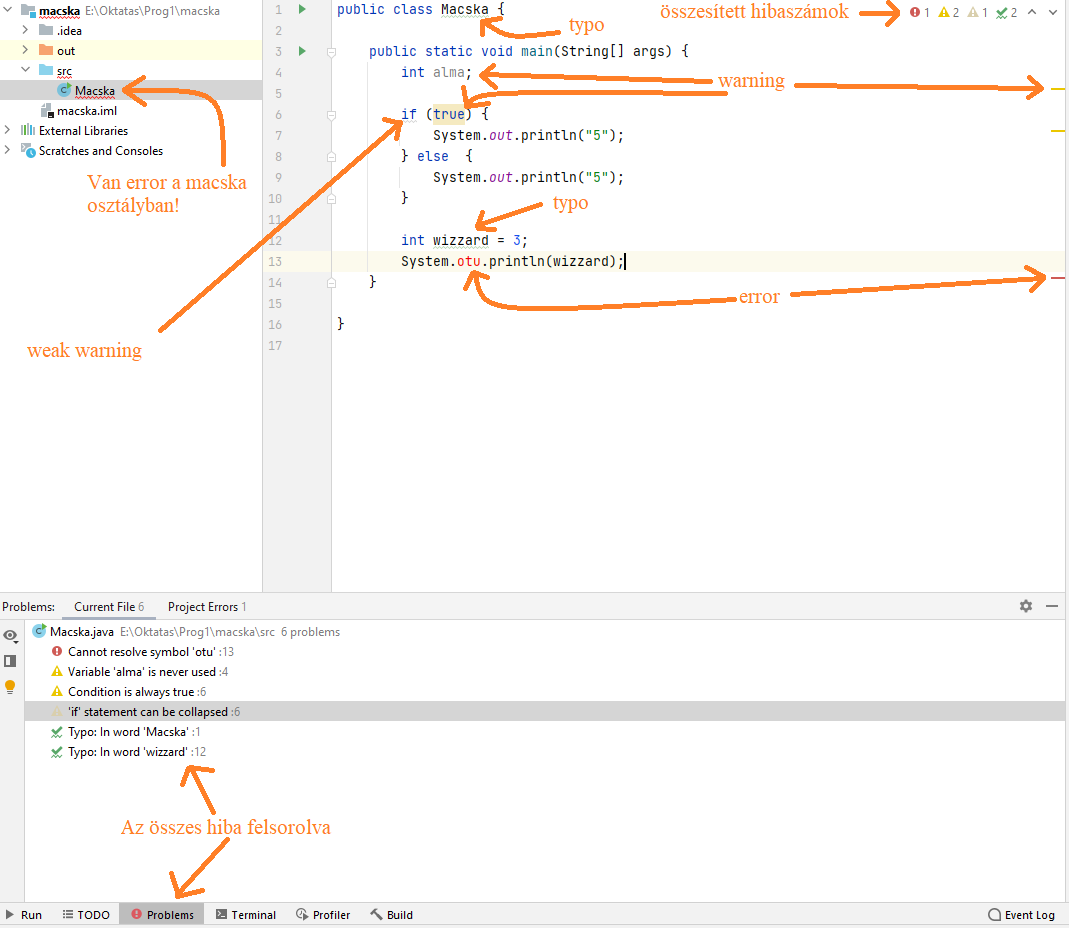Open the Terminal tool window
This screenshot has width=1069, height=928.
click(246, 914)
